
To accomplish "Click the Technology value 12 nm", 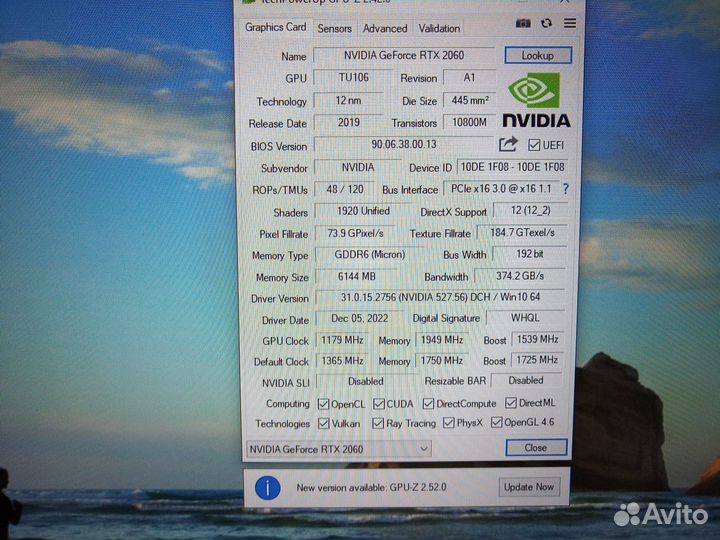I will [348, 100].
